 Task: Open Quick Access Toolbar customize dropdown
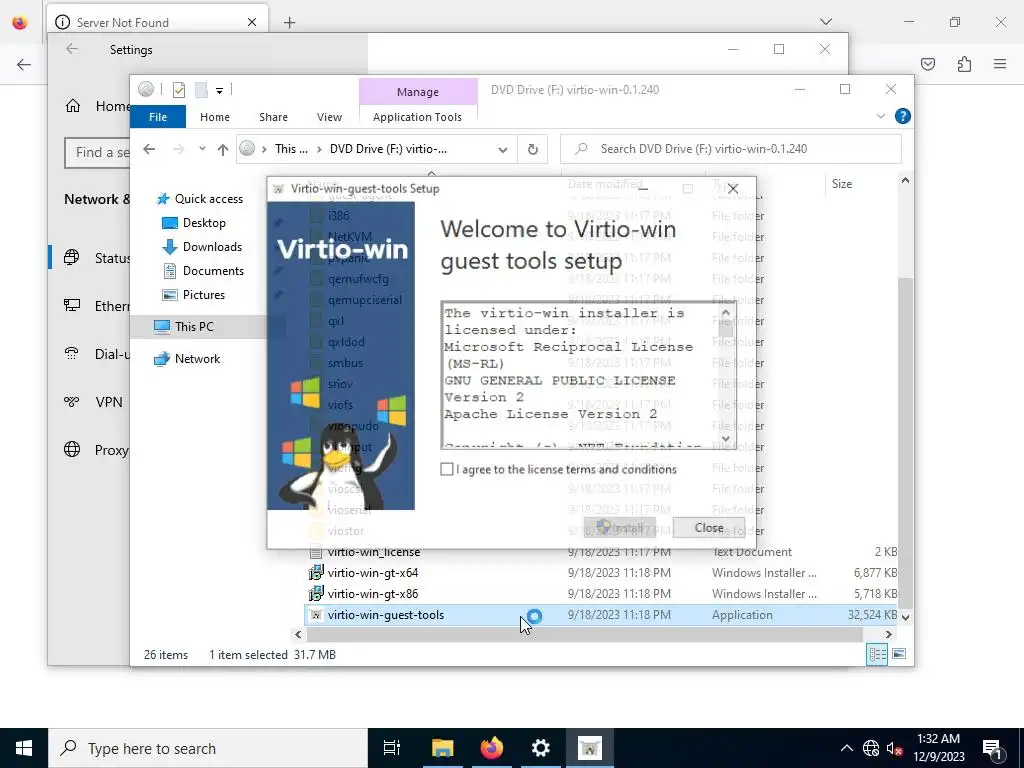(x=219, y=90)
